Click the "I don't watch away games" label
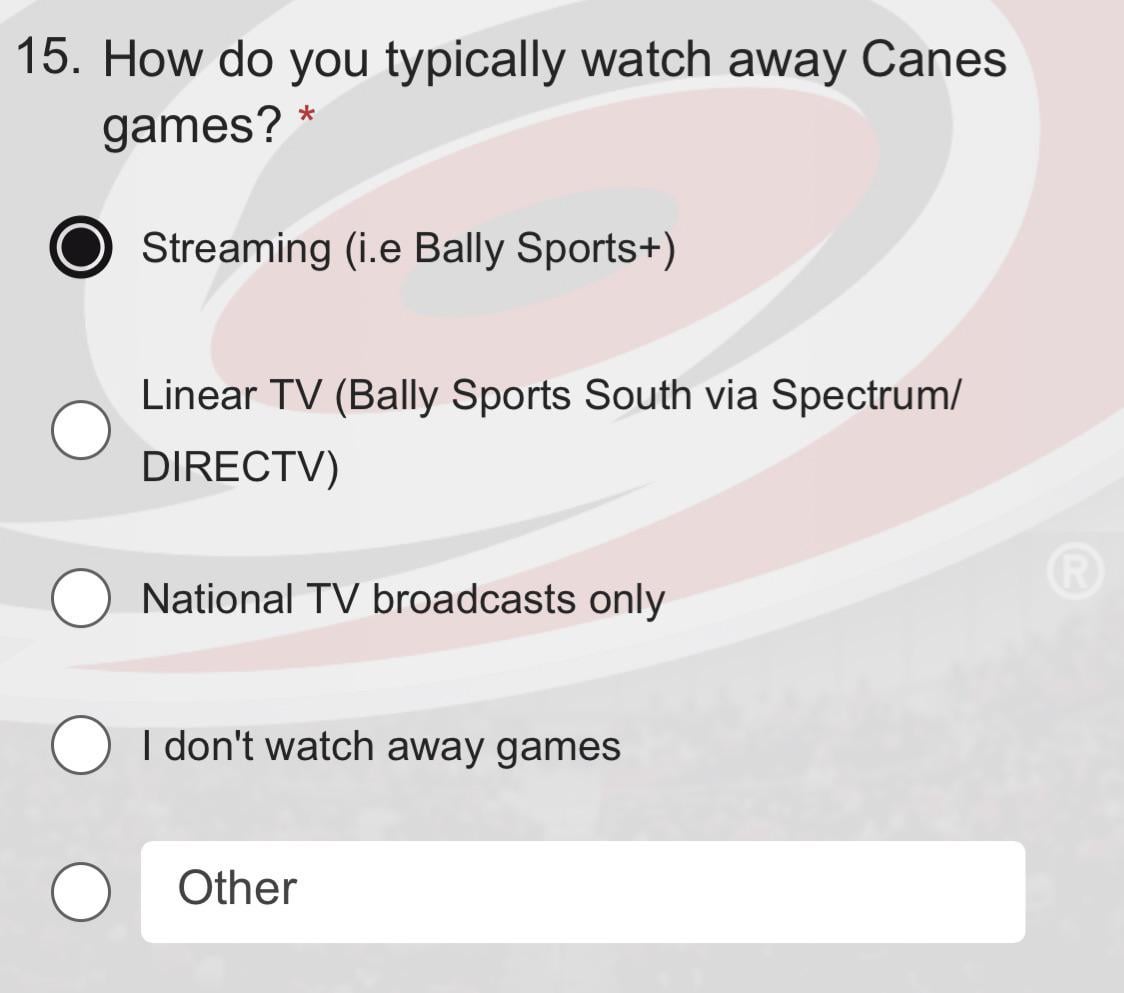Viewport: 1124px width, 993px height. click(x=381, y=746)
